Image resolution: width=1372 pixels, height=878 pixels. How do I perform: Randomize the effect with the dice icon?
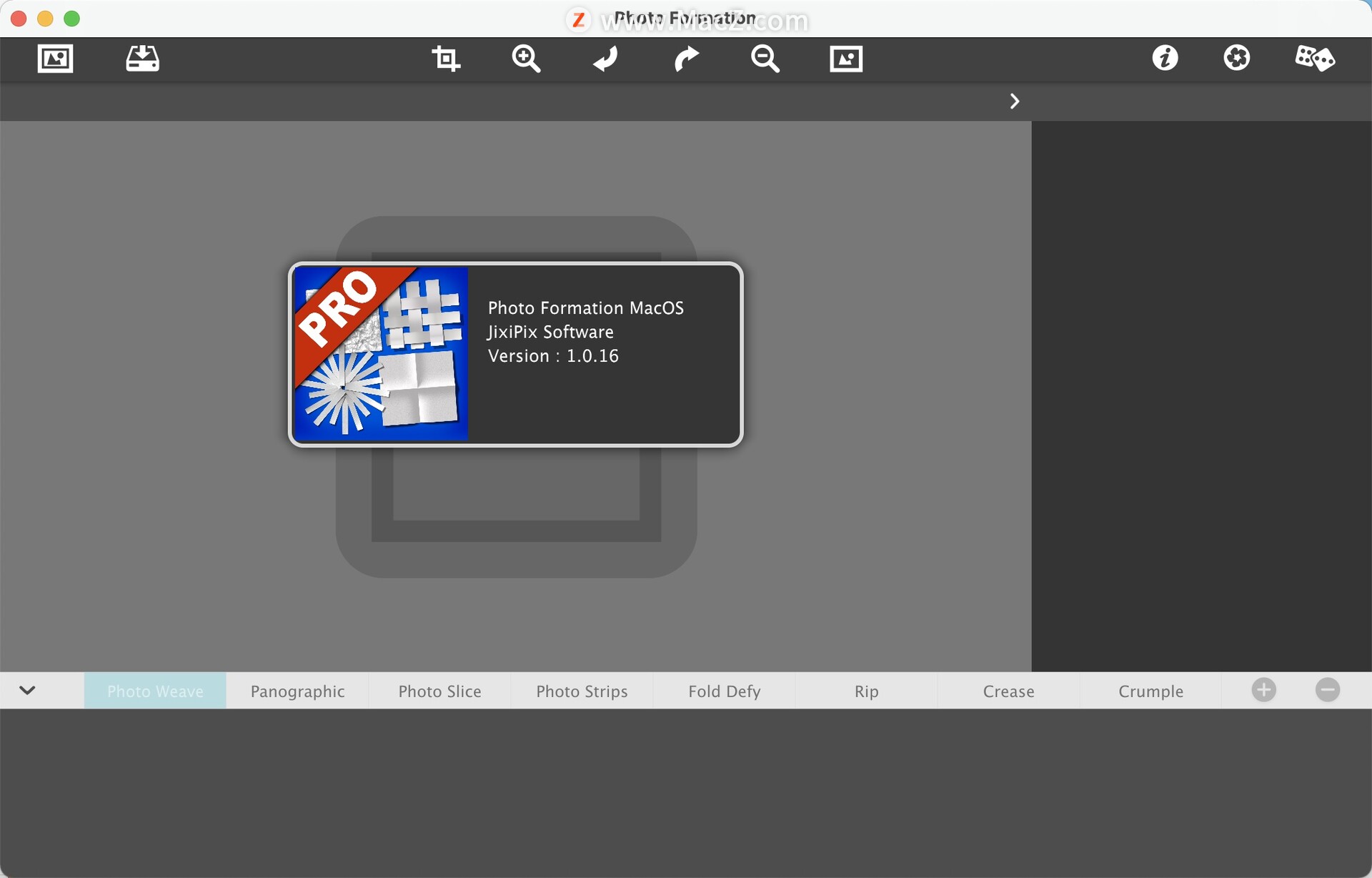tap(1315, 58)
